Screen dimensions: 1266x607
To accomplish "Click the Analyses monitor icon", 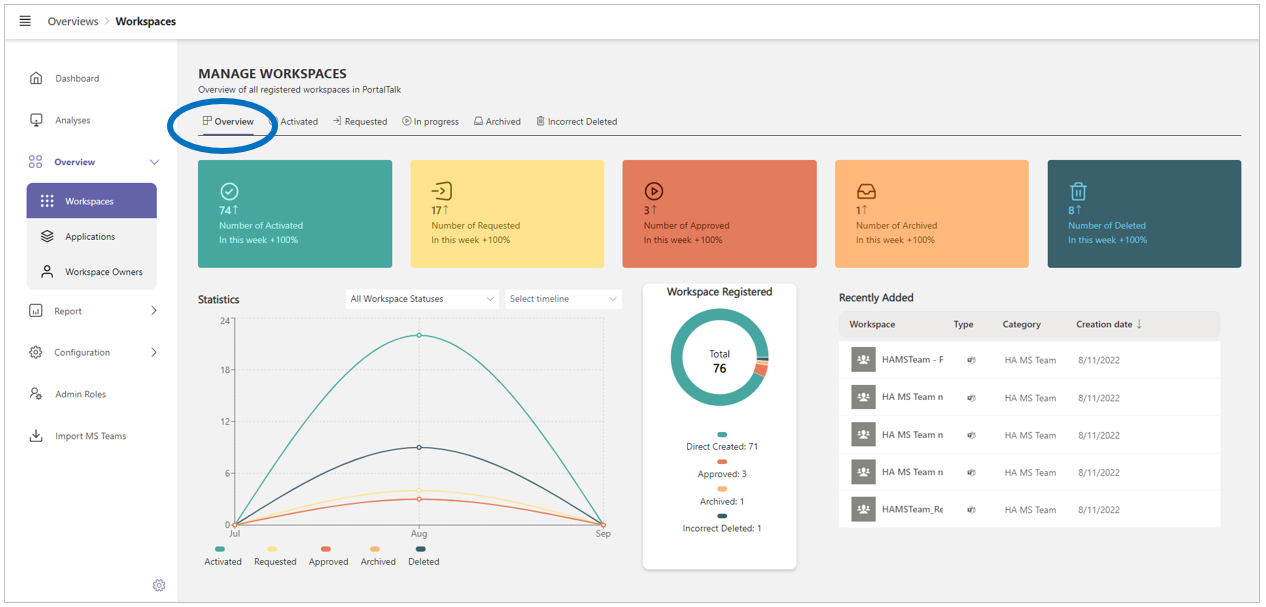I will pos(36,120).
